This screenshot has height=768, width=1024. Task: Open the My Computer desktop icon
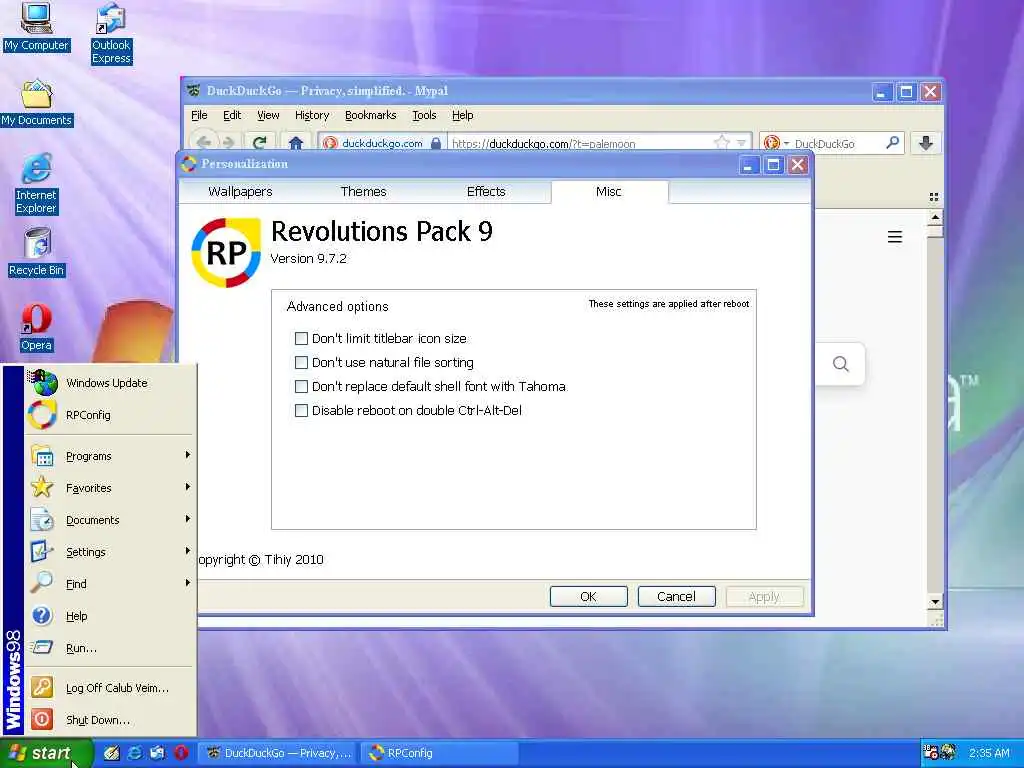coord(36,26)
